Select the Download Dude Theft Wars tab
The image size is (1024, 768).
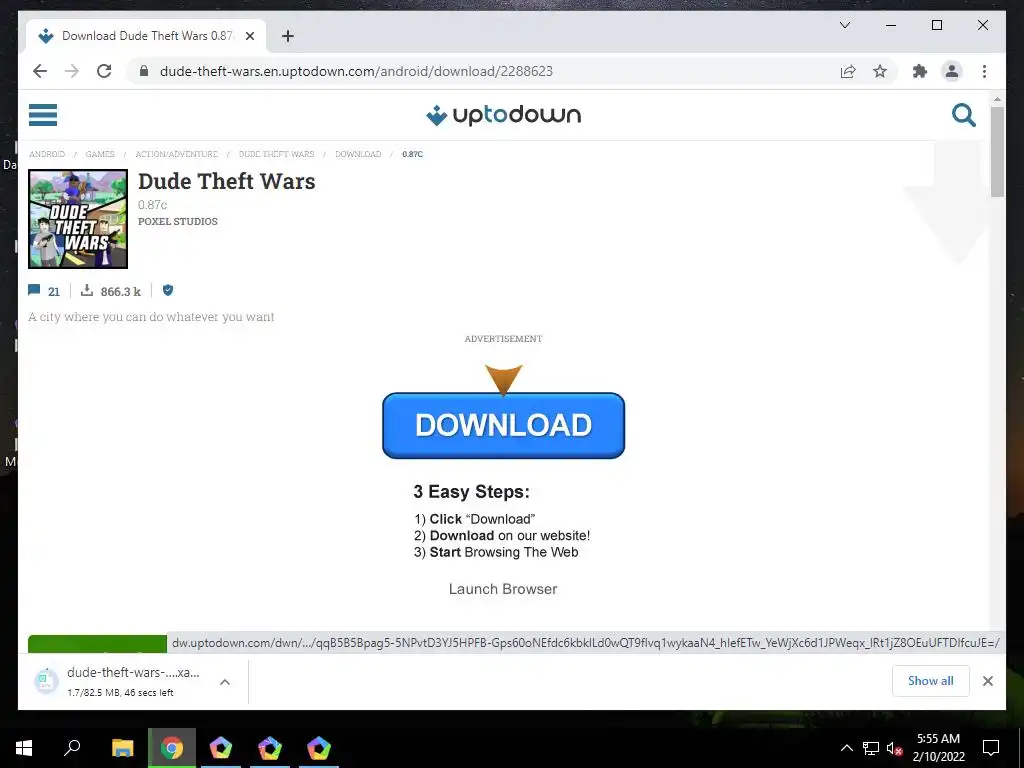146,36
